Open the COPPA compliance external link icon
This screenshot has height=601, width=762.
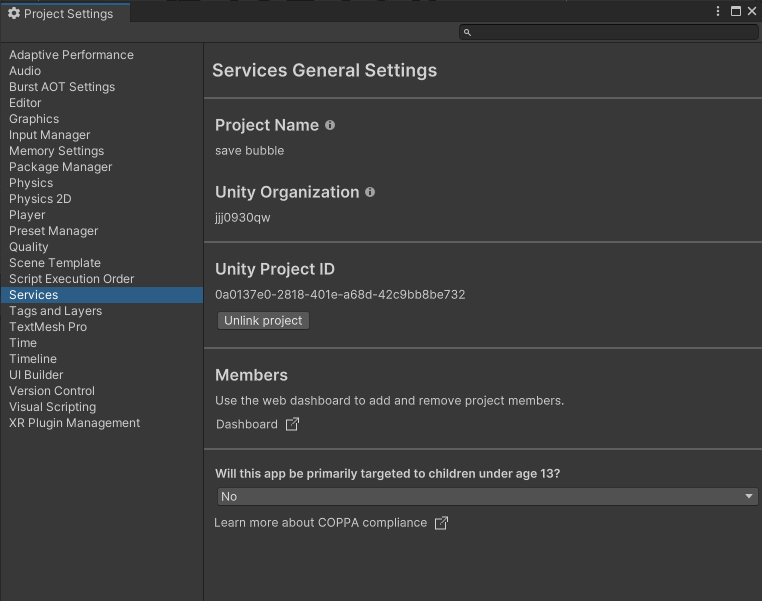tap(441, 523)
